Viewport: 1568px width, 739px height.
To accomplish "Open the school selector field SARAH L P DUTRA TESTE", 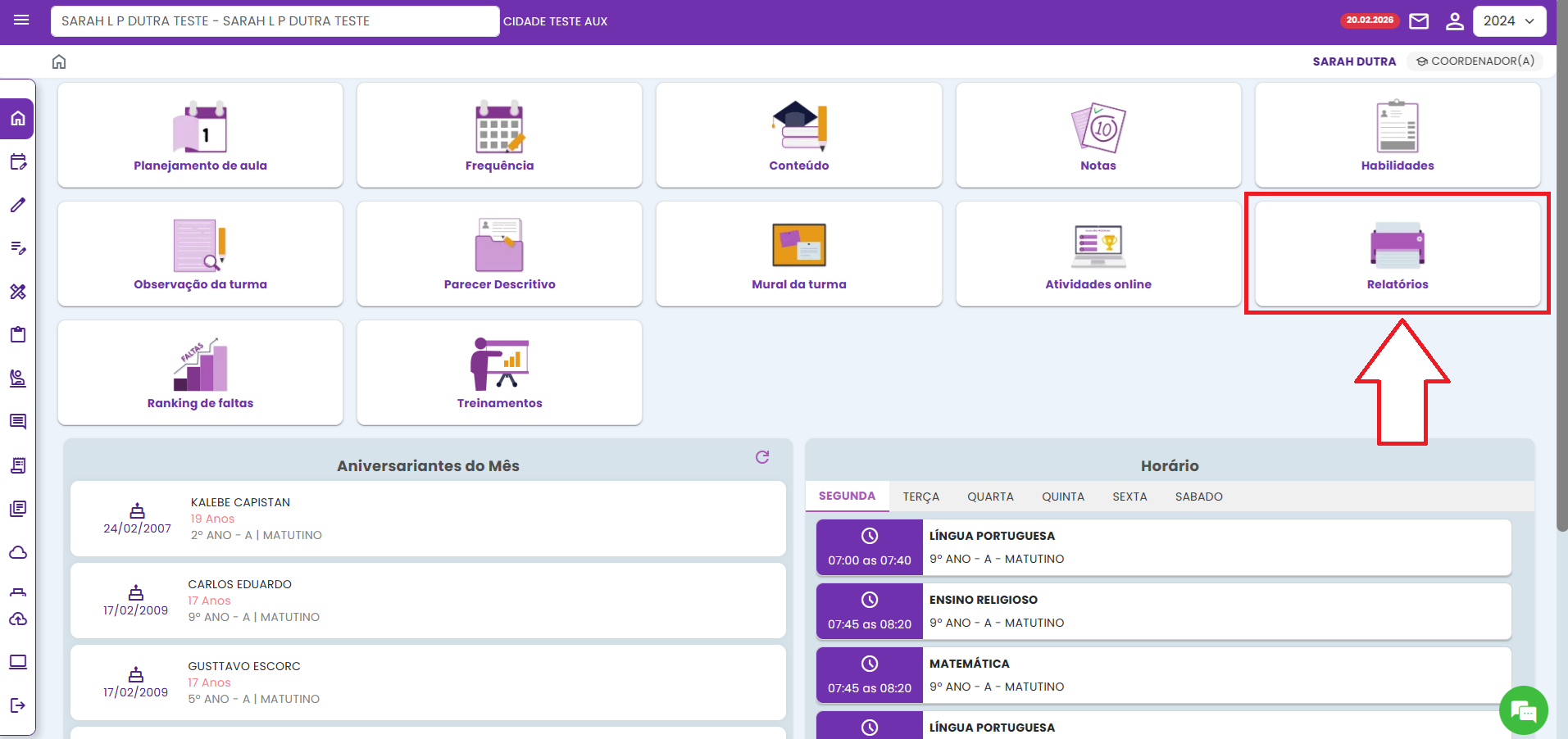I will pos(275,21).
